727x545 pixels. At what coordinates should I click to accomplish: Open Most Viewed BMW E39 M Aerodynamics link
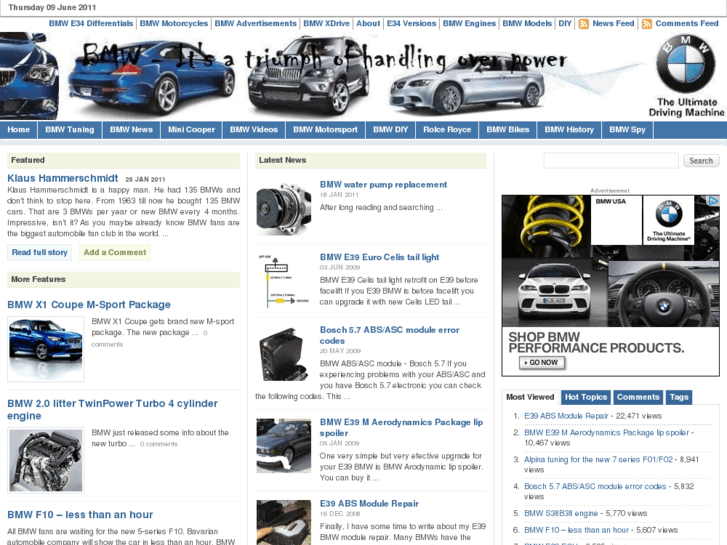tap(606, 433)
